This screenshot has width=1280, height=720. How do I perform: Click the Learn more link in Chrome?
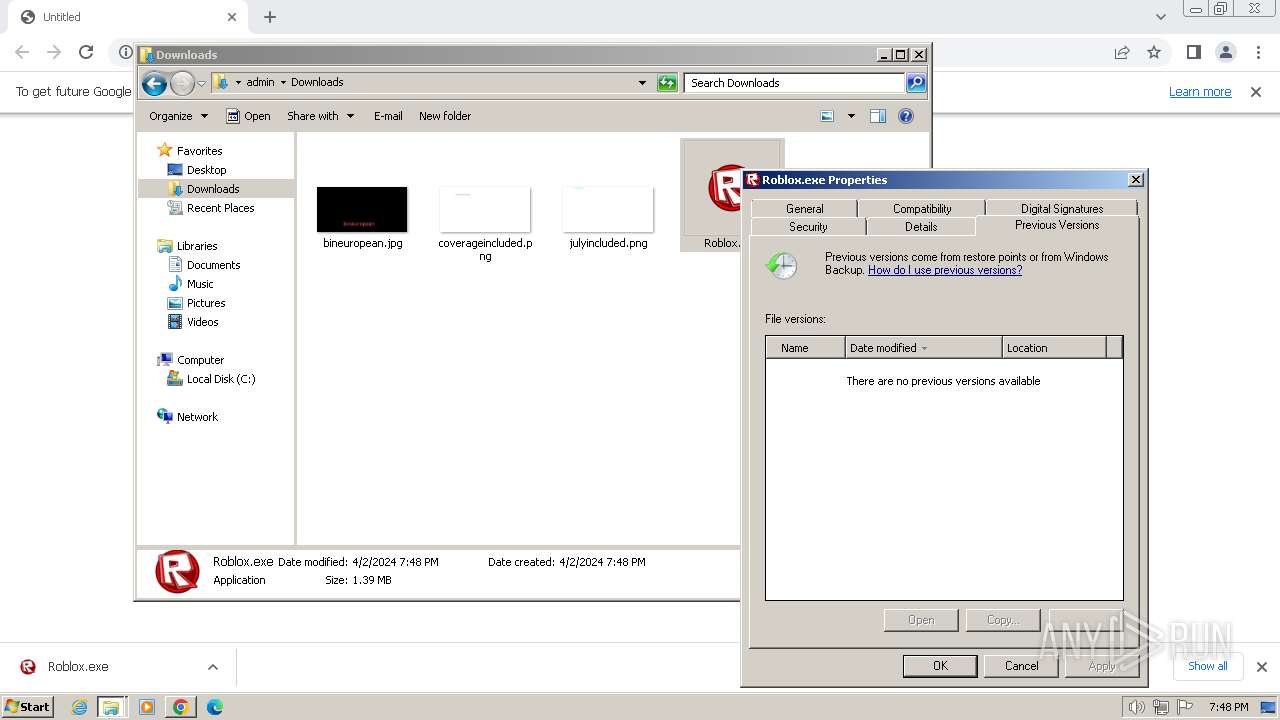click(x=1200, y=92)
